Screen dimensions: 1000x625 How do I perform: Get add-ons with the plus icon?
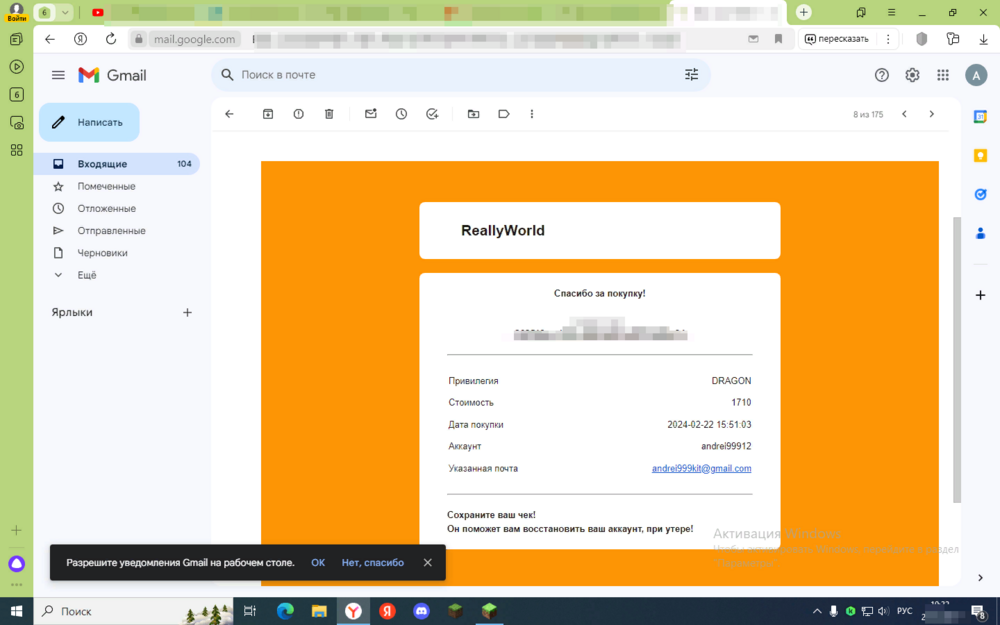pos(980,295)
